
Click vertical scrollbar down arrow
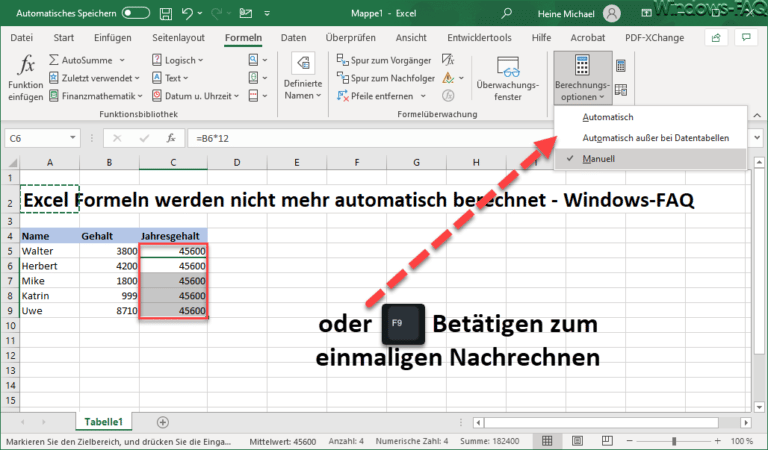tap(759, 407)
